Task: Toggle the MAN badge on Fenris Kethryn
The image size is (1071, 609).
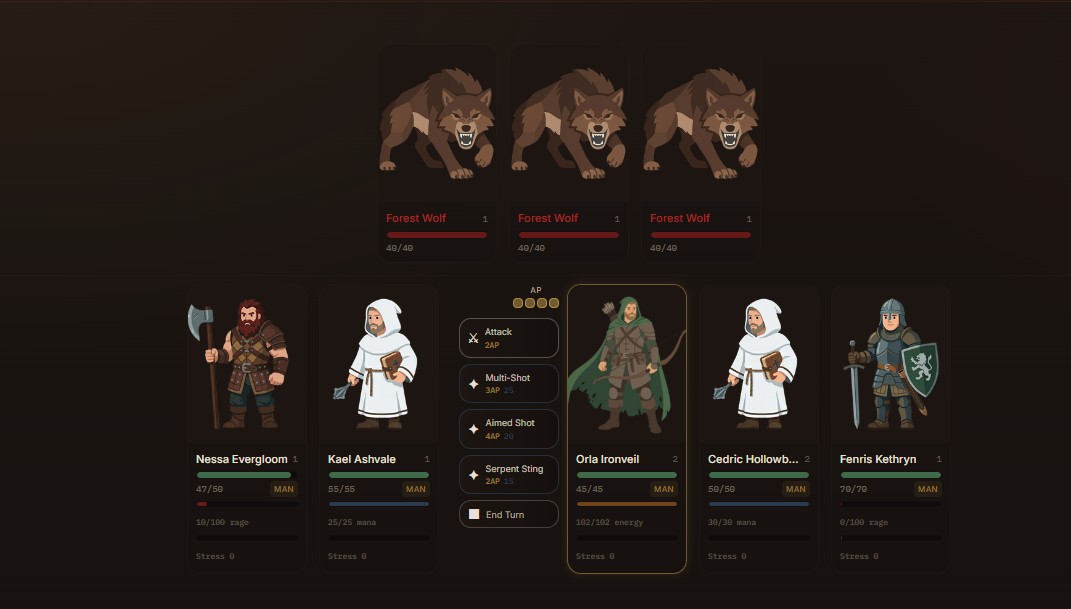Action: 928,489
